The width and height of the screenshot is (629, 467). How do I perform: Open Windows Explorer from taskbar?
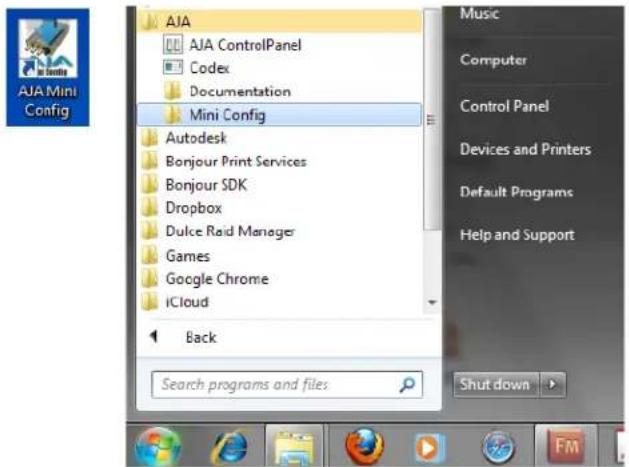coord(294,447)
